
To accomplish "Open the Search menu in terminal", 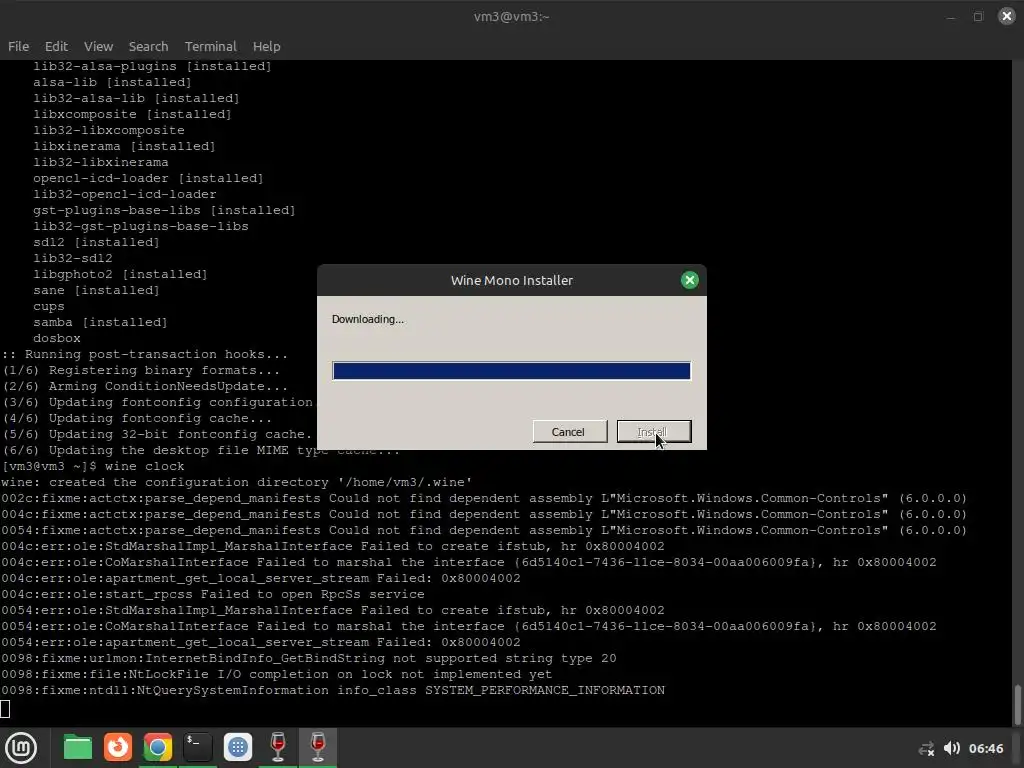I will (148, 46).
